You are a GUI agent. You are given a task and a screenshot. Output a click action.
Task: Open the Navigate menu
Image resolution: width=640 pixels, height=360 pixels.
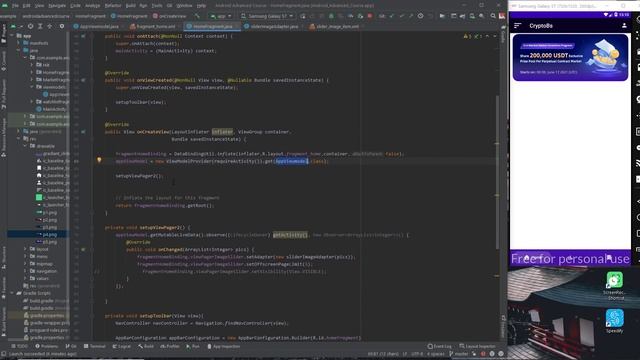coord(57,6)
